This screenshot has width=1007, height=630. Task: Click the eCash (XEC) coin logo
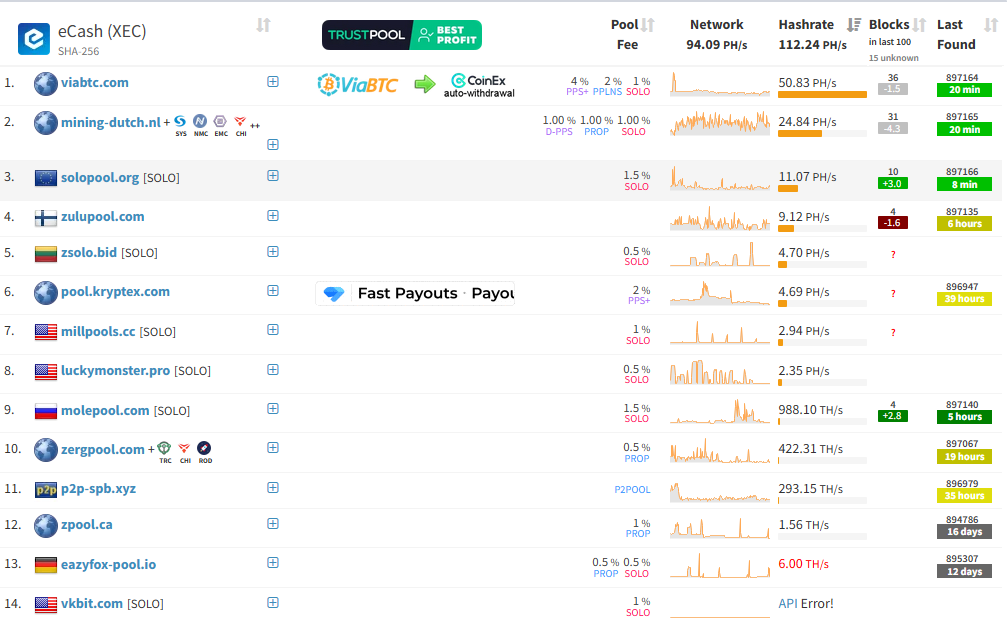34,39
